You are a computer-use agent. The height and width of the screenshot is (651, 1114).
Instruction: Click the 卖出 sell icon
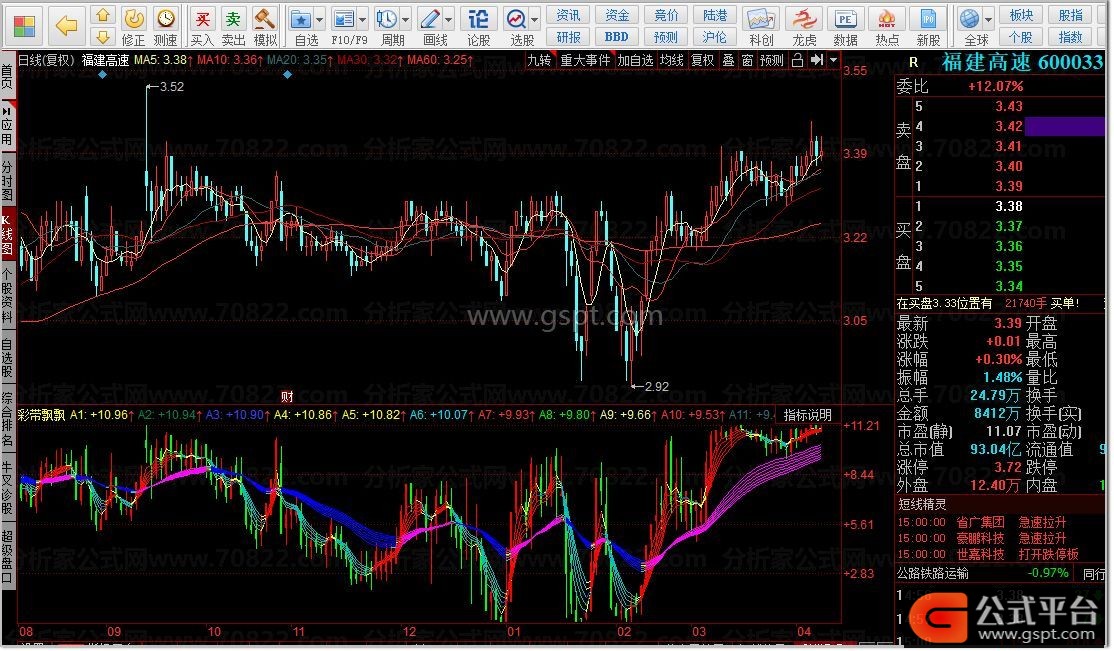[x=233, y=26]
